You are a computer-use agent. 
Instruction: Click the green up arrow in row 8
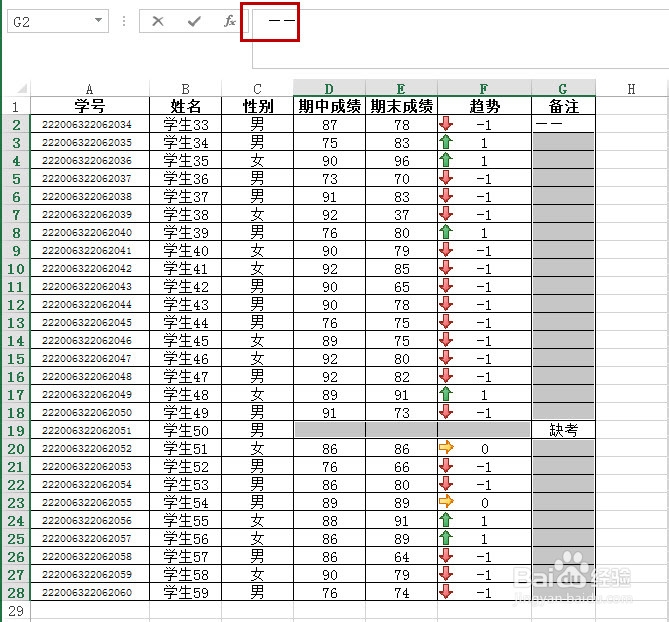[446, 232]
